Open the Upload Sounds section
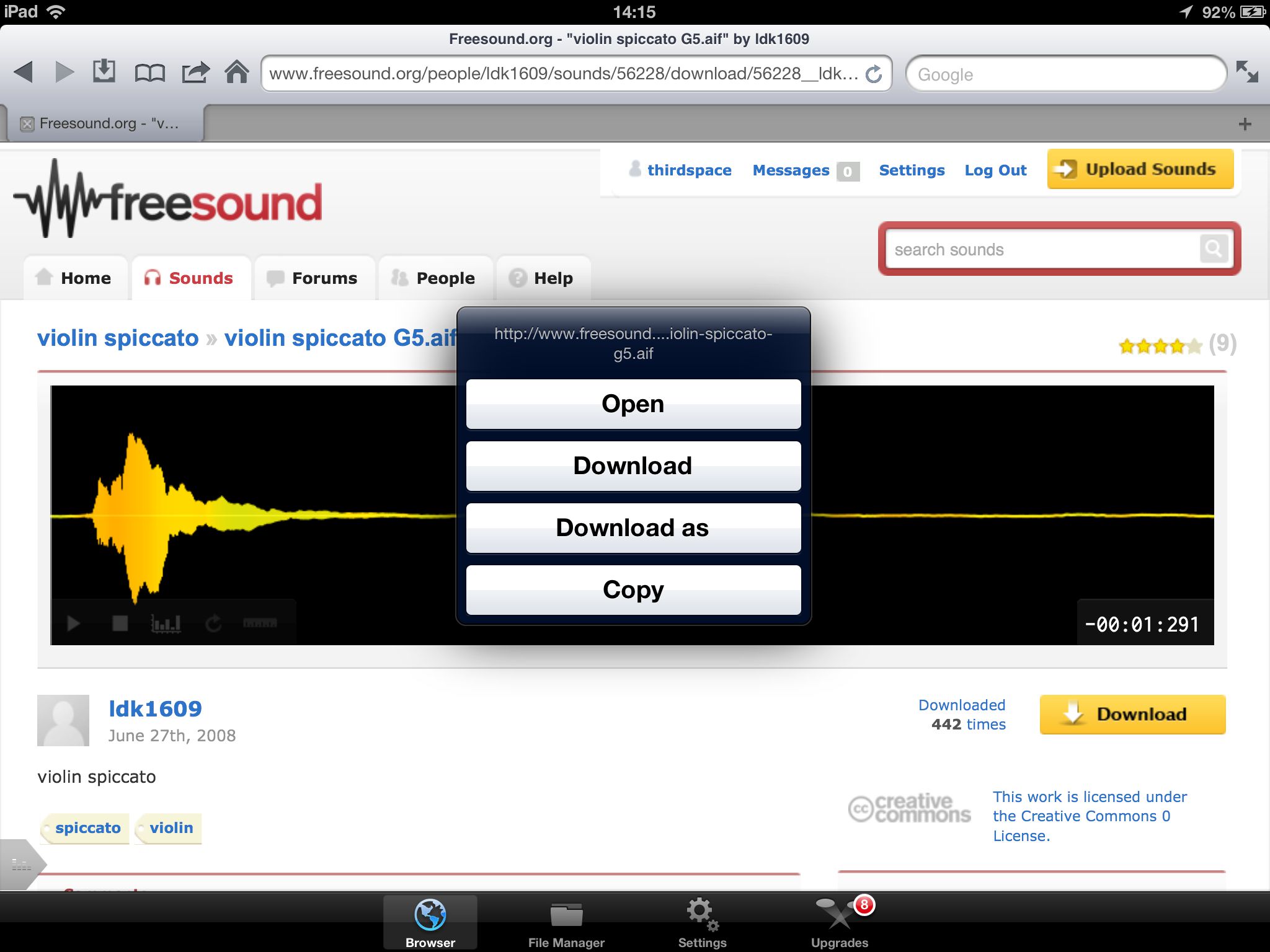Image resolution: width=1270 pixels, height=952 pixels. pos(1141,169)
